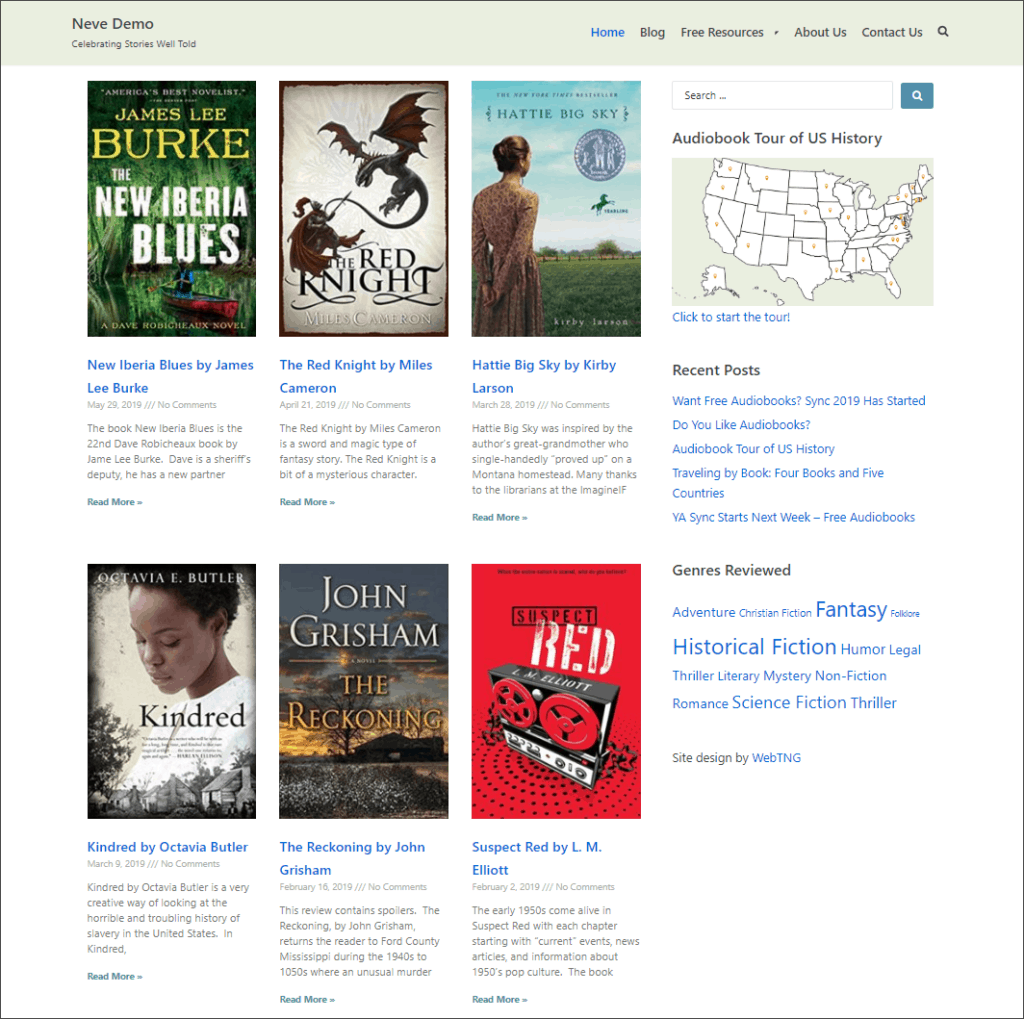Open 'Audiobook Tour of US History' recent post

point(754,449)
